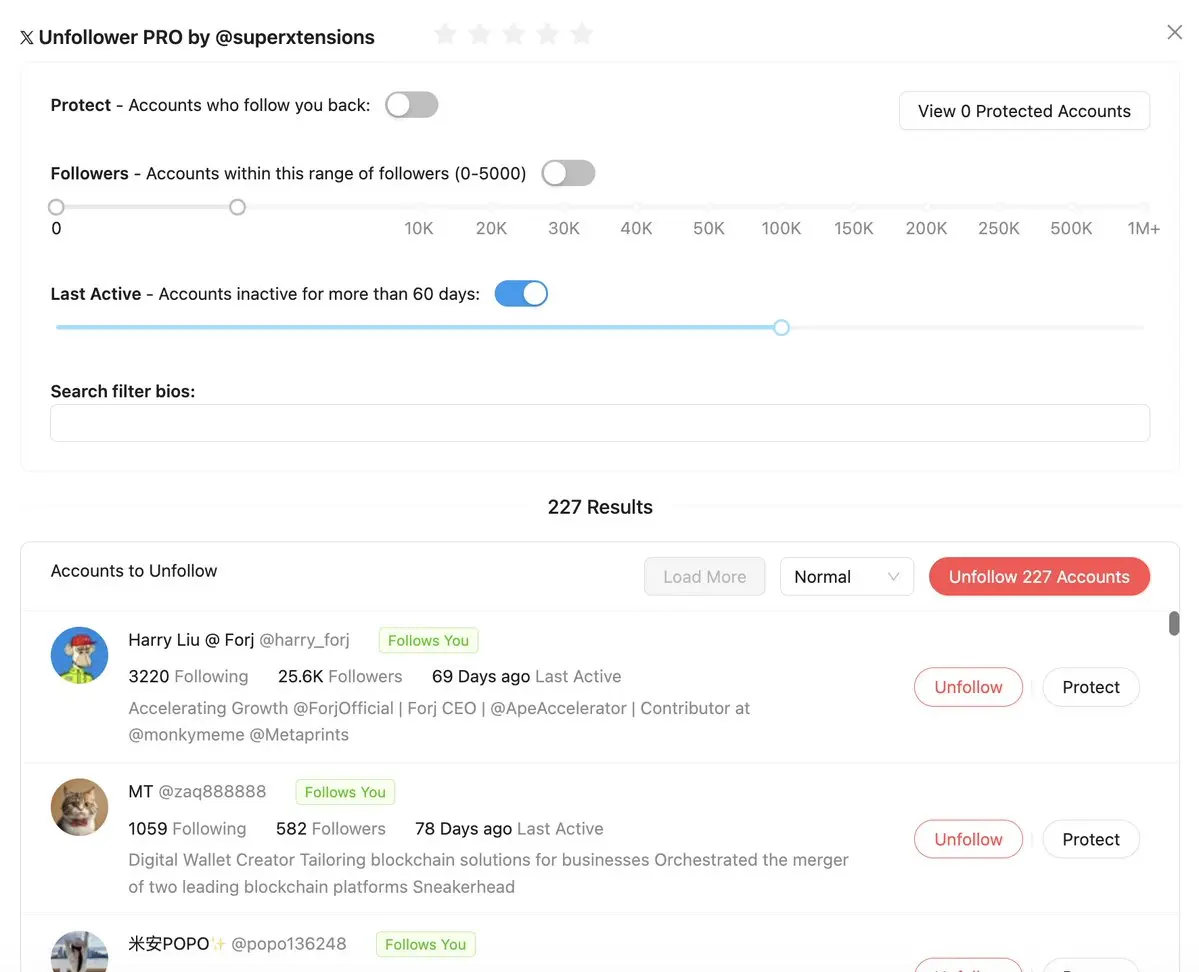
Task: Click the X logo in the title
Action: coord(27,38)
